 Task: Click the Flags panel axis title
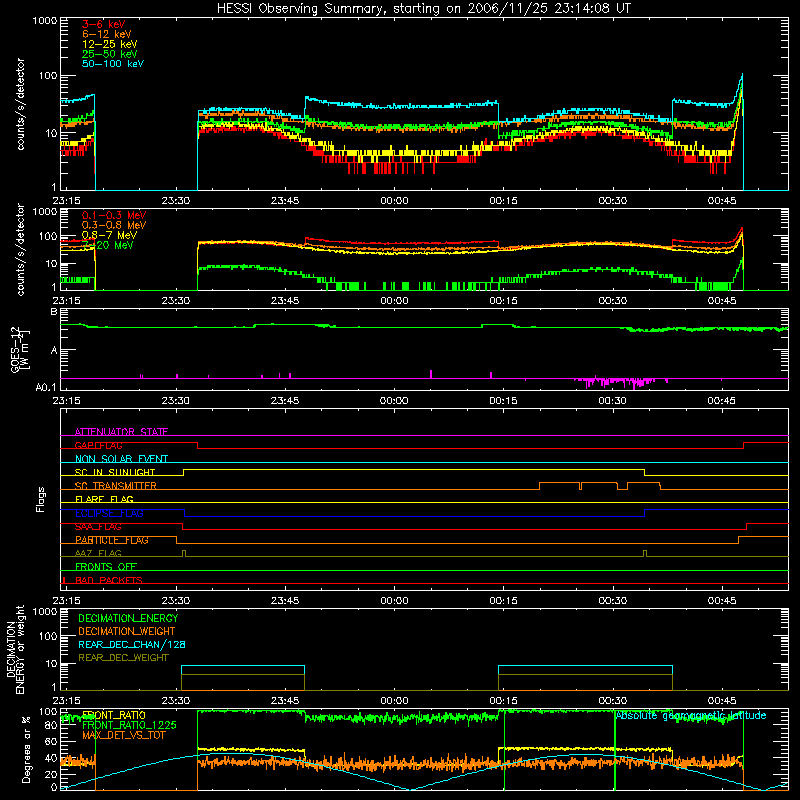coord(41,499)
